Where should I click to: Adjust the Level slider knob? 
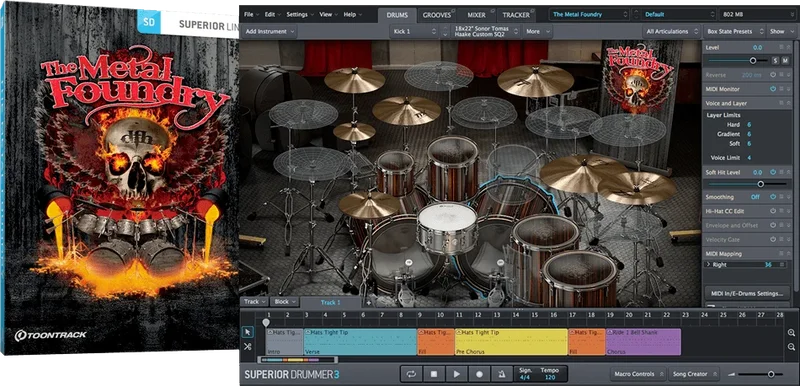pyautogui.click(x=753, y=61)
